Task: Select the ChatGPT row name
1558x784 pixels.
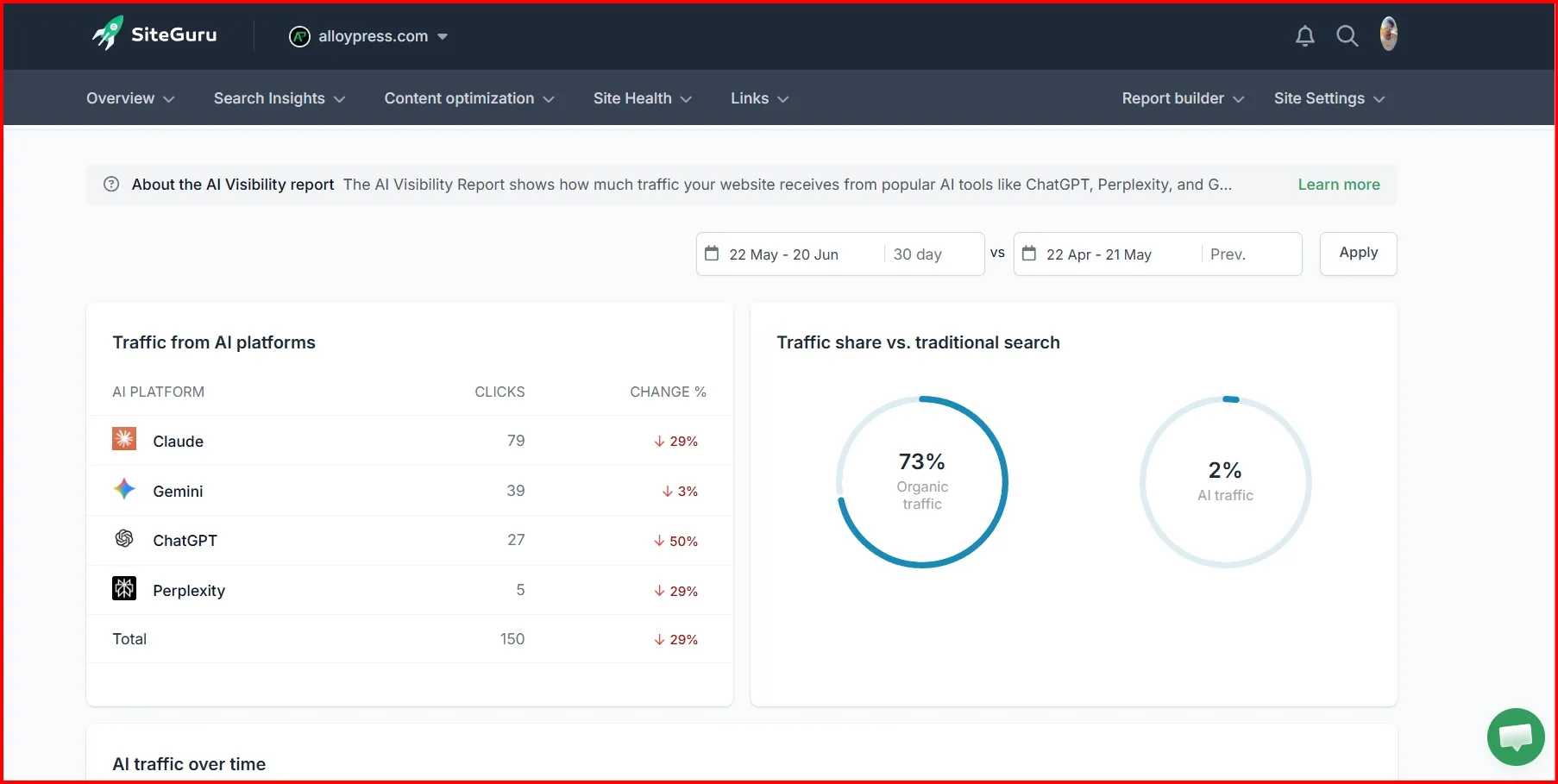Action: pos(185,541)
